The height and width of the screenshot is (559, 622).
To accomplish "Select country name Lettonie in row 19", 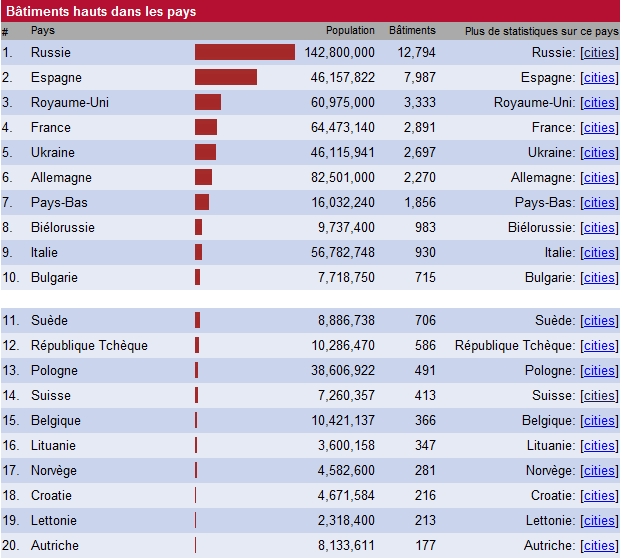I will (54, 520).
